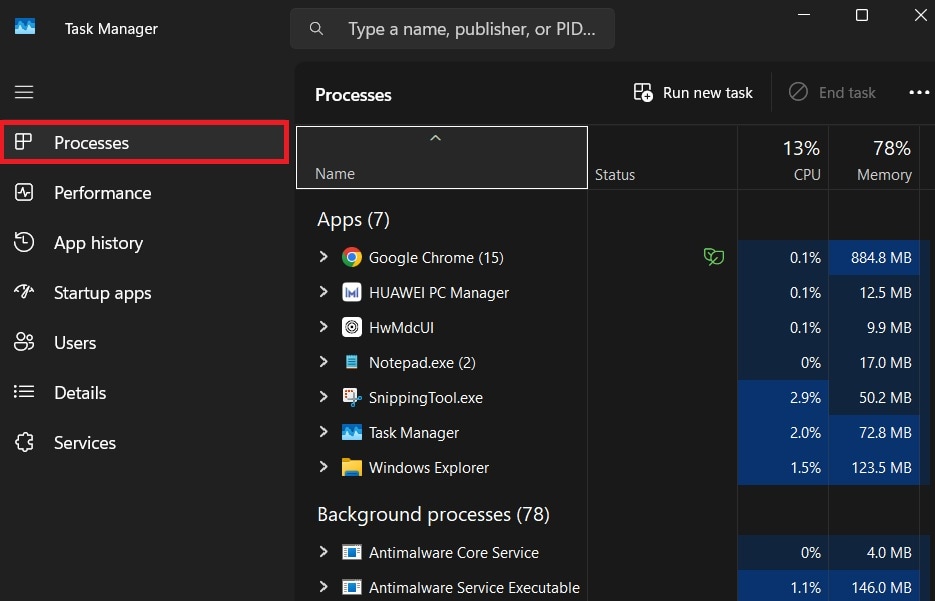Sort by the Status column header

click(x=662, y=157)
